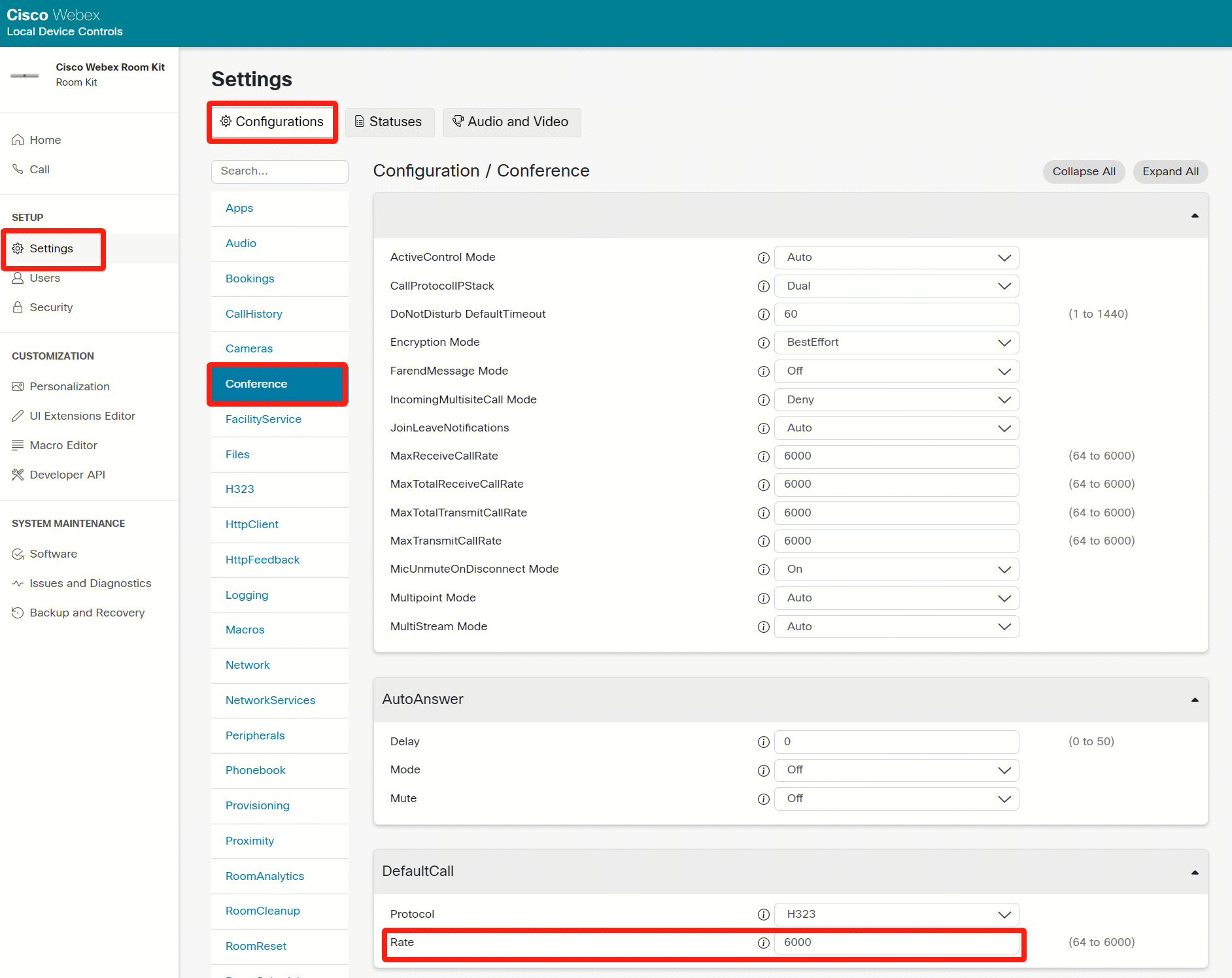Select NetworkServices in the configuration list
The width and height of the screenshot is (1232, 978).
[270, 700]
